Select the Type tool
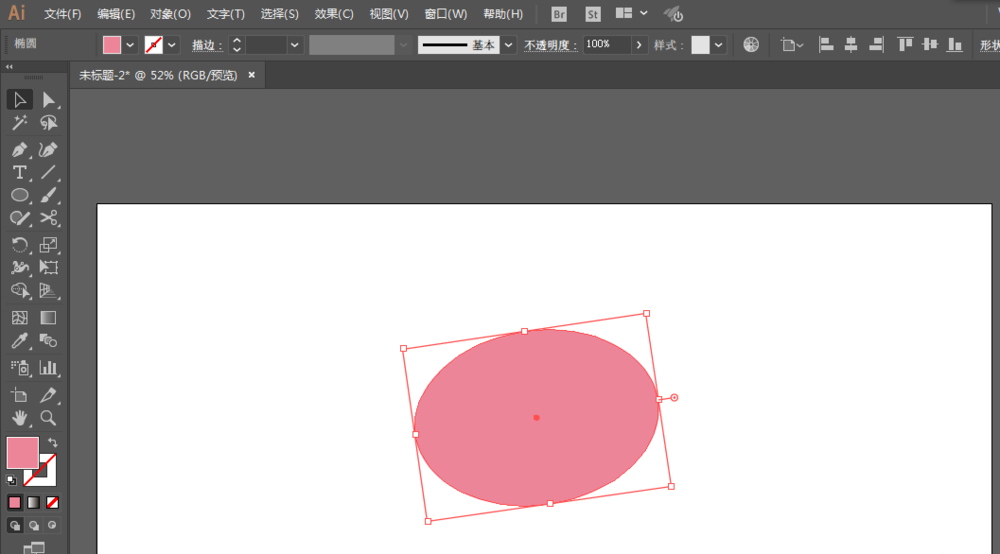Image resolution: width=1000 pixels, height=554 pixels. (19, 173)
